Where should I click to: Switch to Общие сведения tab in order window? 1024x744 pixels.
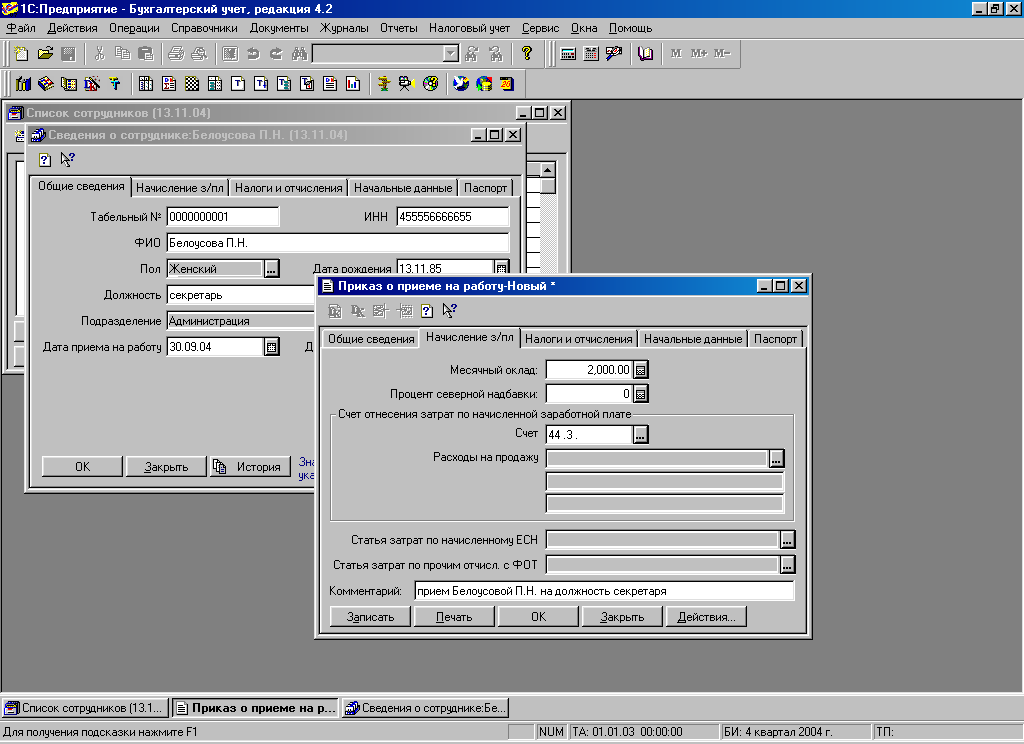tap(371, 338)
